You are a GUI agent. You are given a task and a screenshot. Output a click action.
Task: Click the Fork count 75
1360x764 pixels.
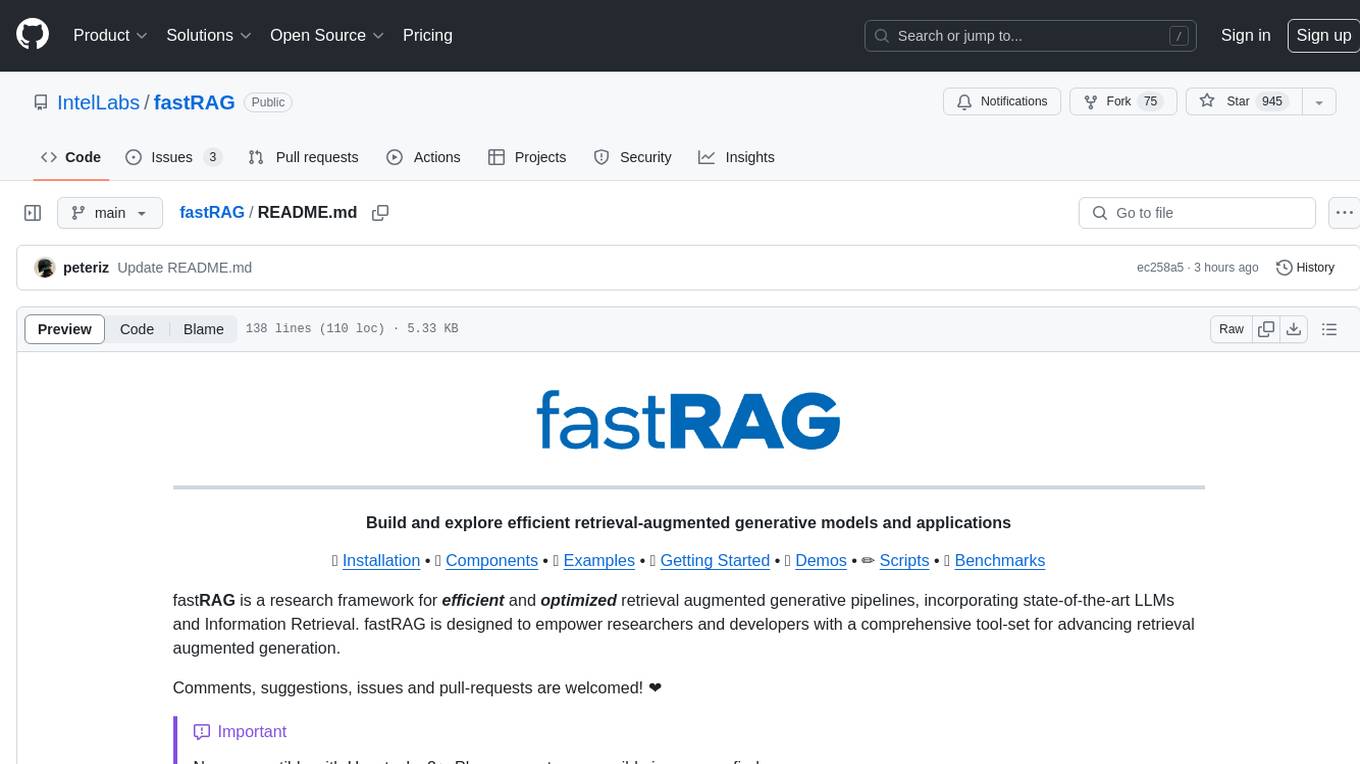(1150, 102)
